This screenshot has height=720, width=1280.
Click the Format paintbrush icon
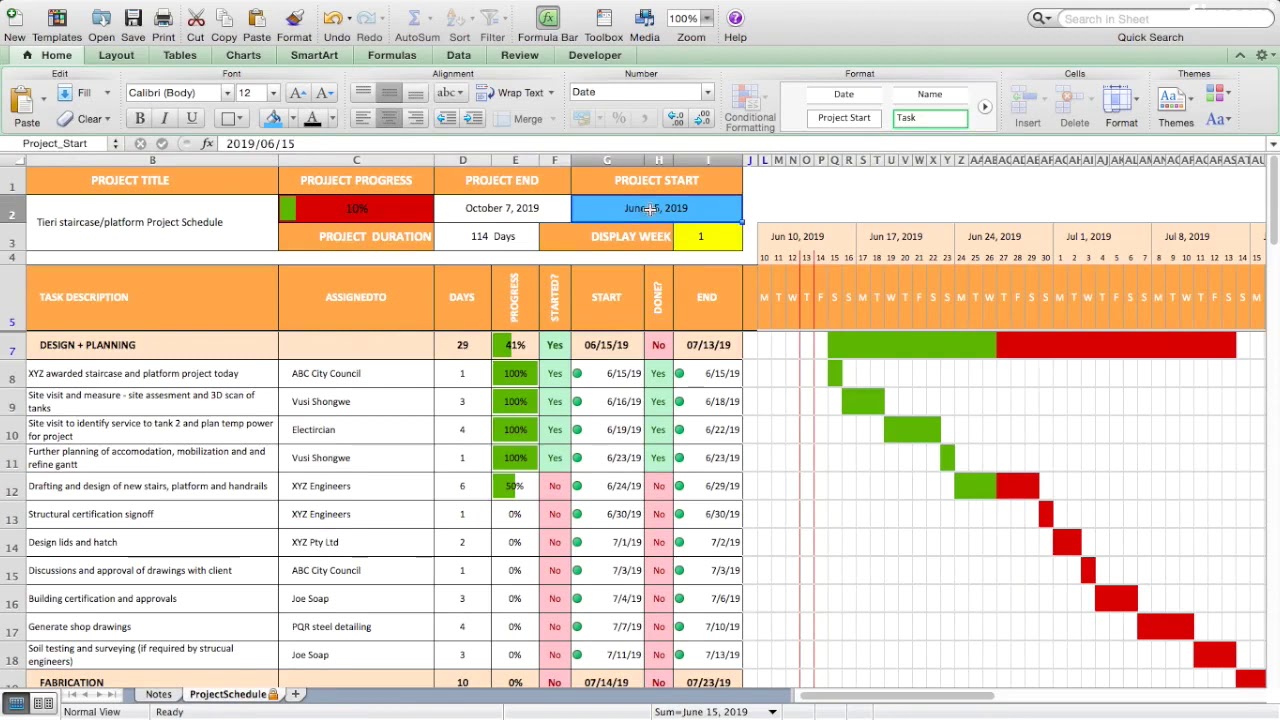click(x=294, y=18)
